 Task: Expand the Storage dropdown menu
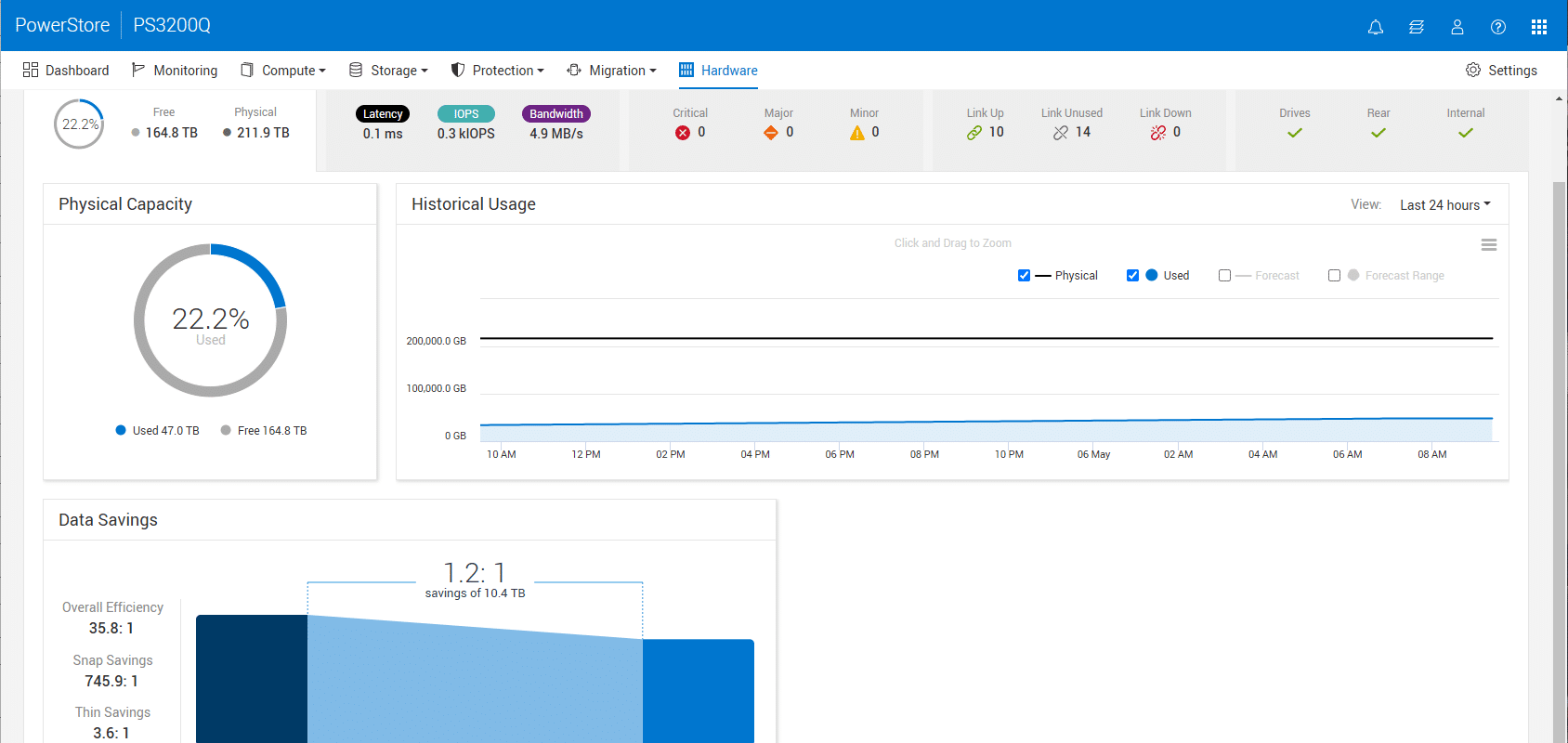coord(399,71)
